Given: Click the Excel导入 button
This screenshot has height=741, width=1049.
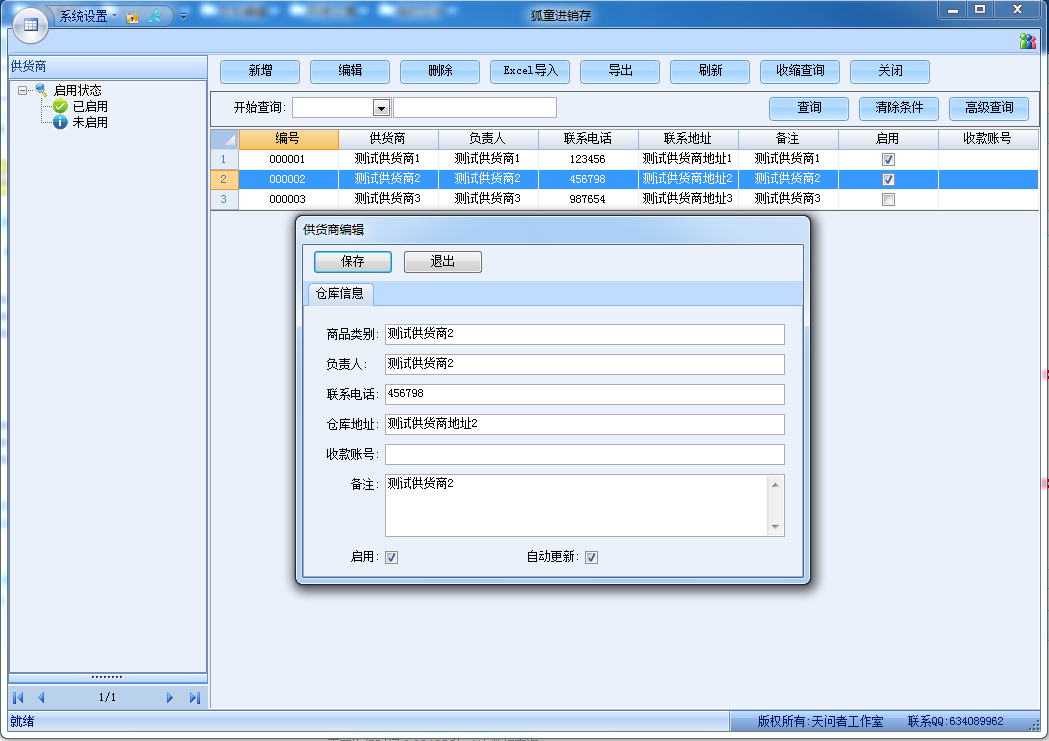Looking at the screenshot, I should coord(530,71).
